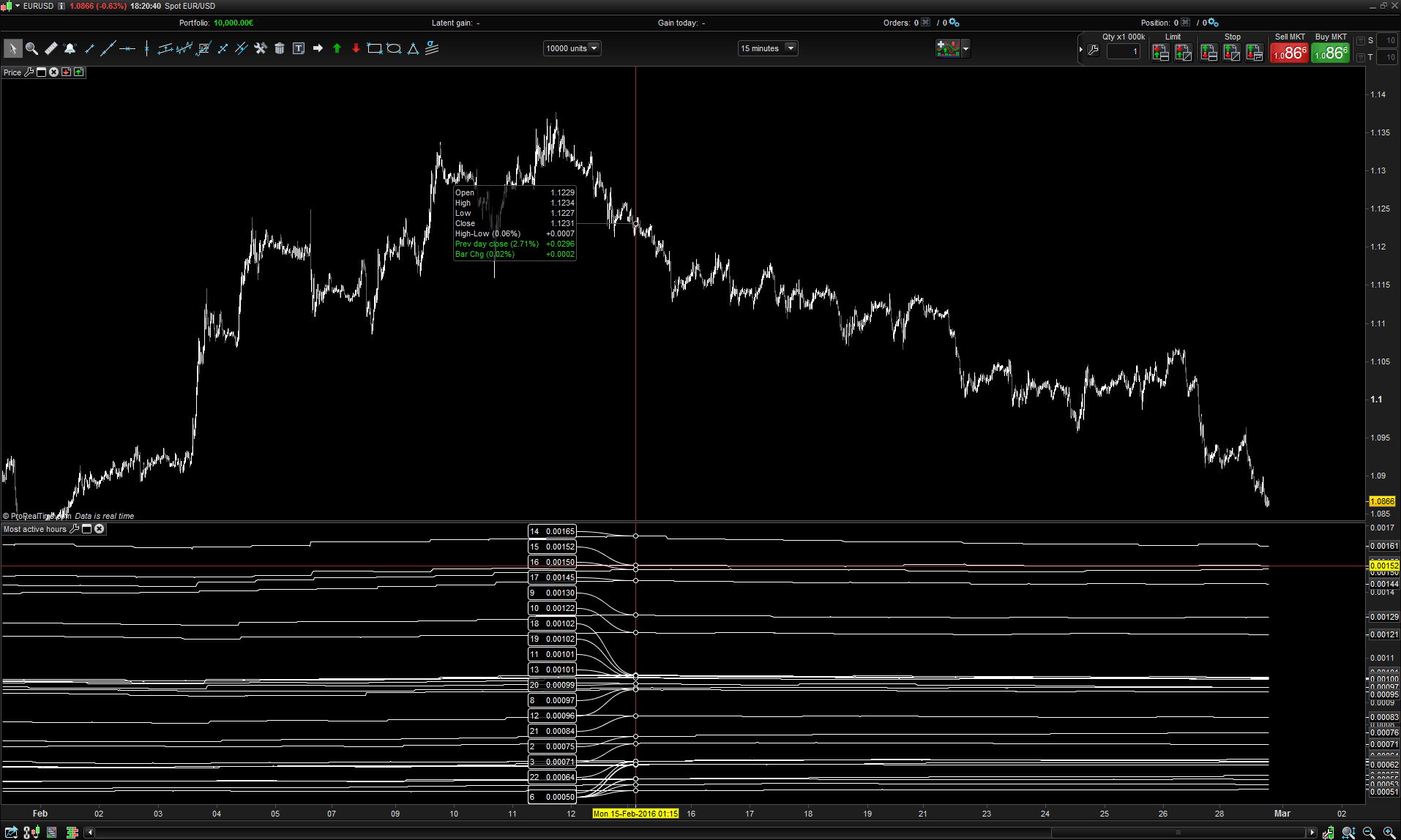This screenshot has height=840, width=1401.
Task: Select the ellipse drawing tool
Action: pyautogui.click(x=394, y=48)
